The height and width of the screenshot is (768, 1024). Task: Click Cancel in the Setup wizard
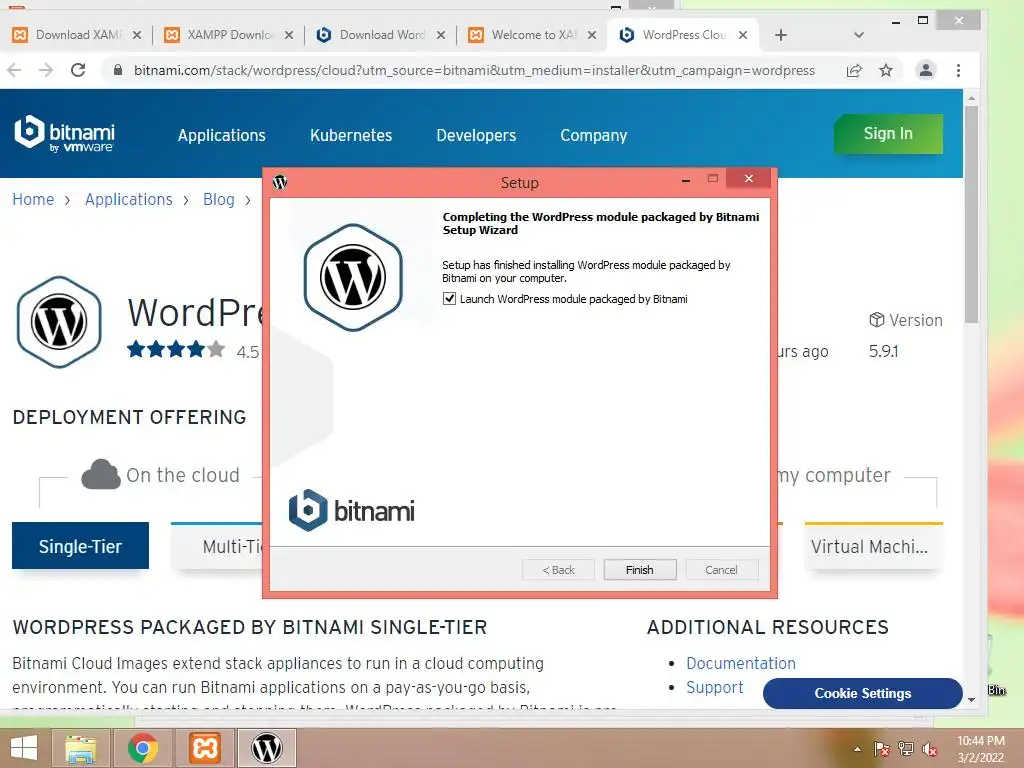(721, 569)
